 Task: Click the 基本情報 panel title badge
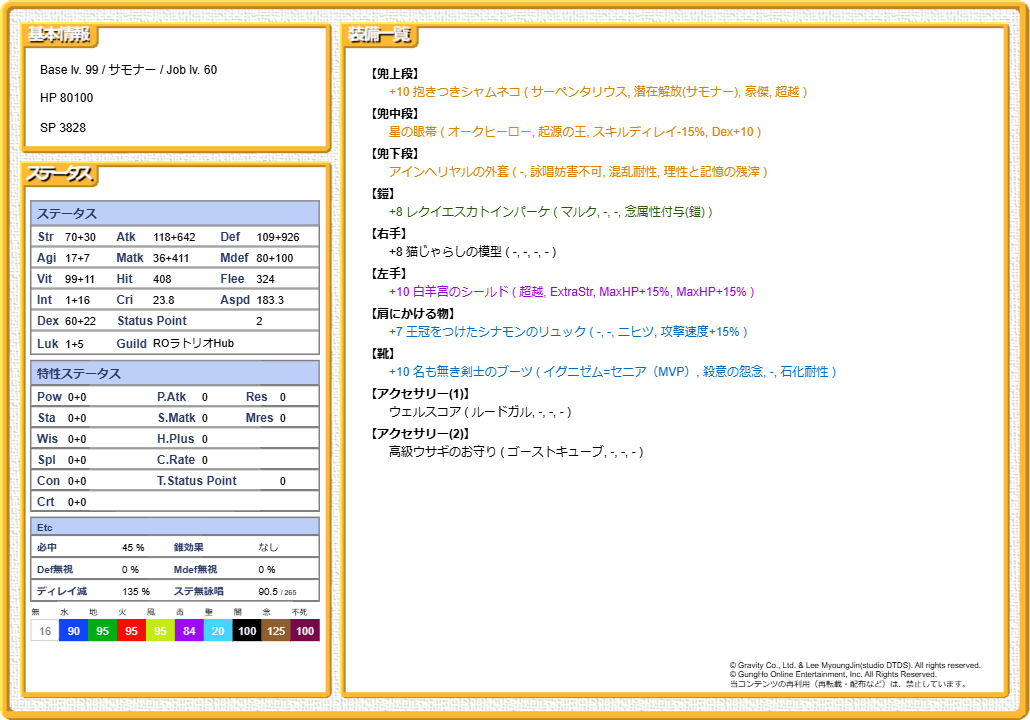(x=59, y=35)
